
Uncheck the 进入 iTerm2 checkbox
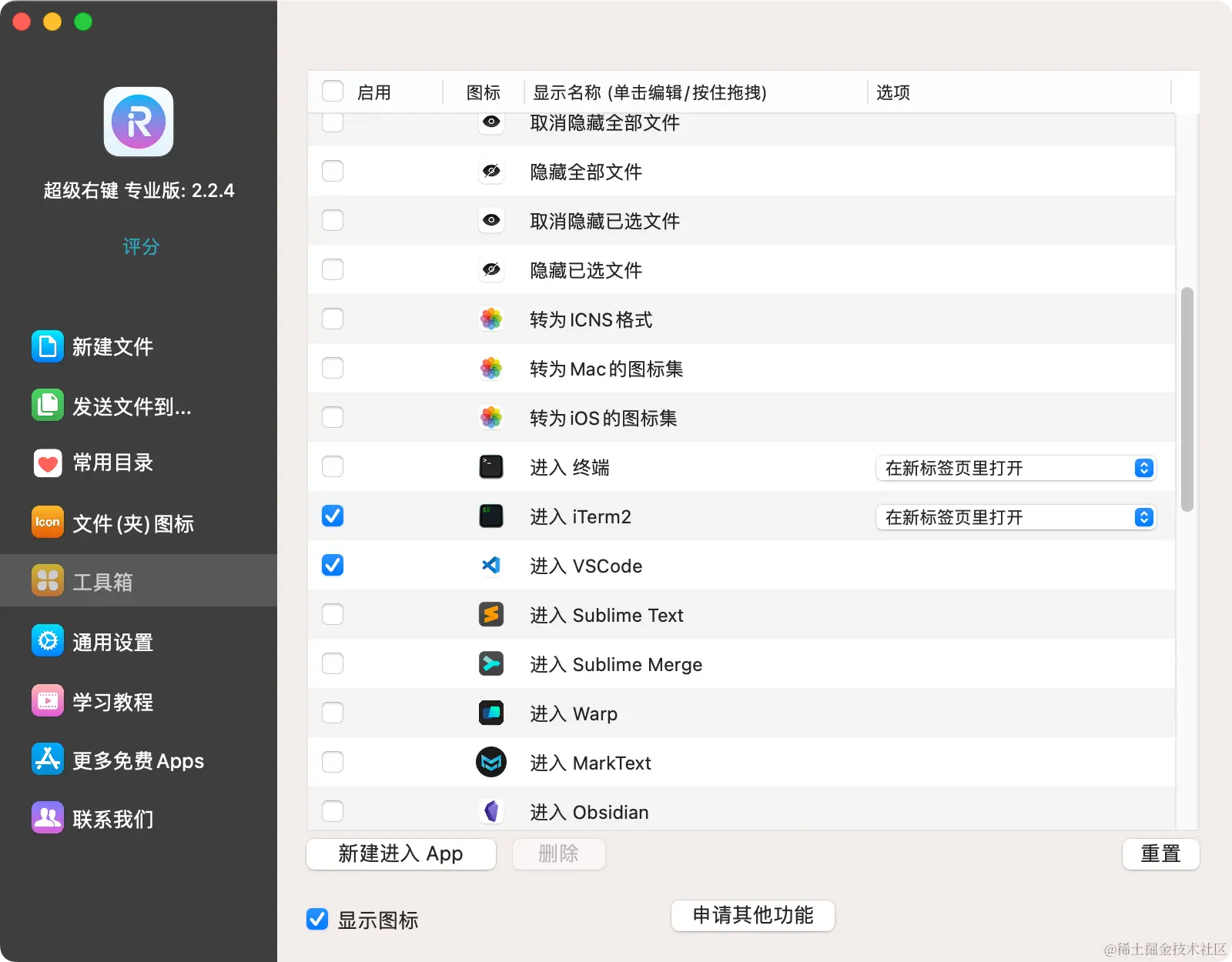coord(333,516)
